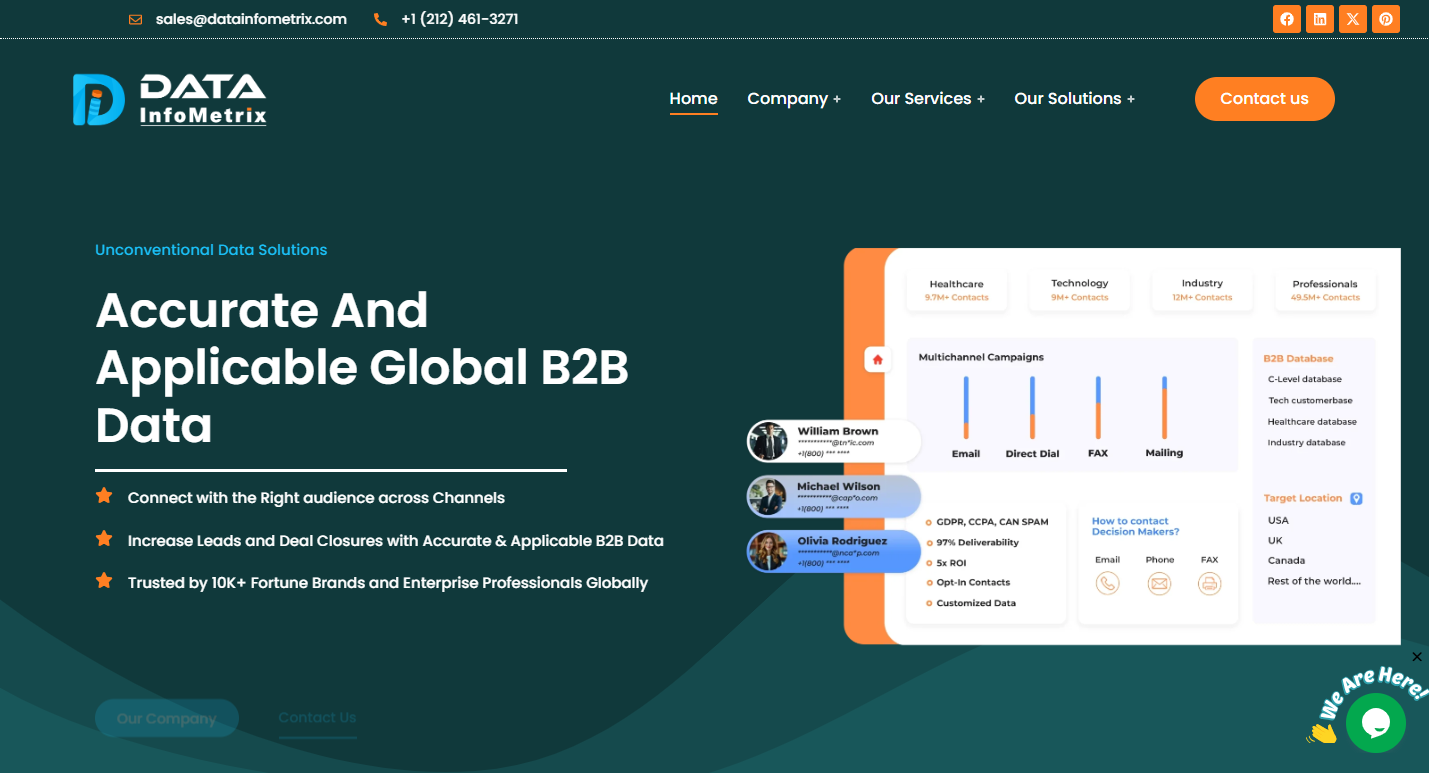Click the Industry database entry
Screen dimensions: 1429x773
coord(1306,443)
